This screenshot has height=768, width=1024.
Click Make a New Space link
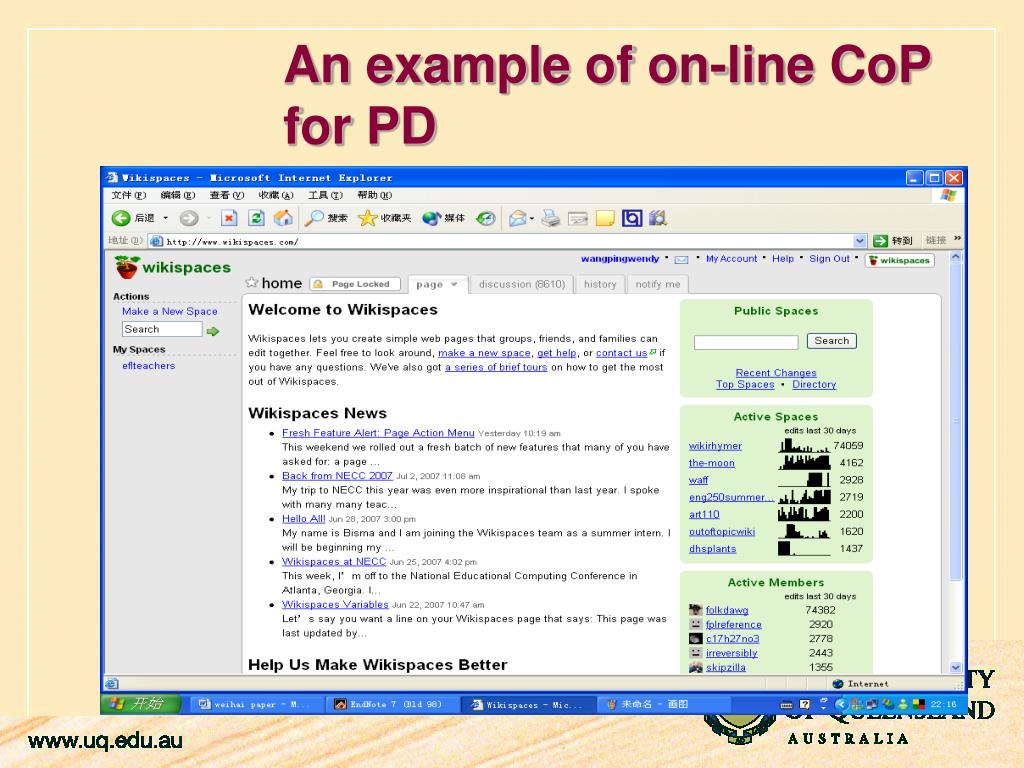click(170, 312)
